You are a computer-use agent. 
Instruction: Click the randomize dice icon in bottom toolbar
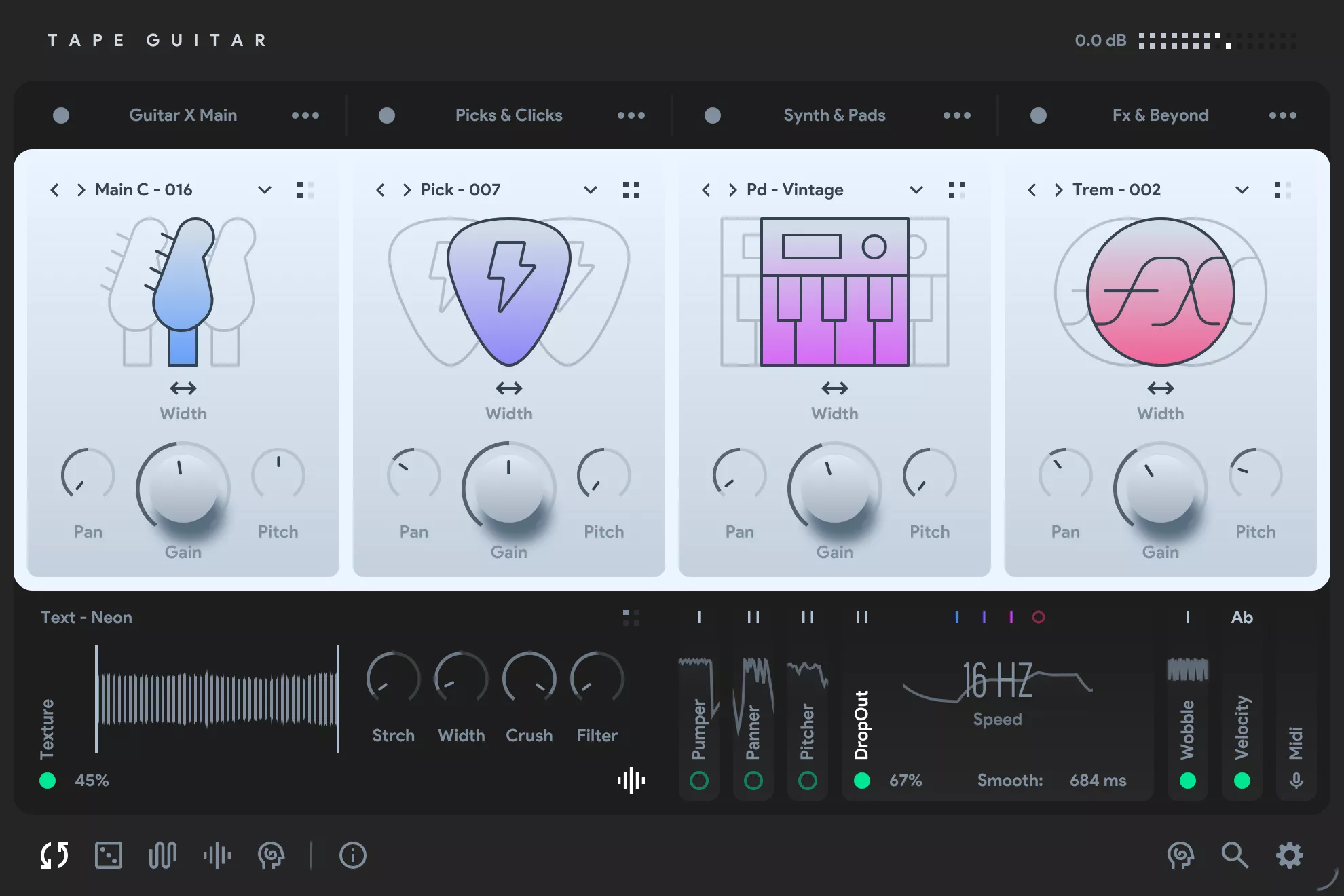pyautogui.click(x=108, y=855)
